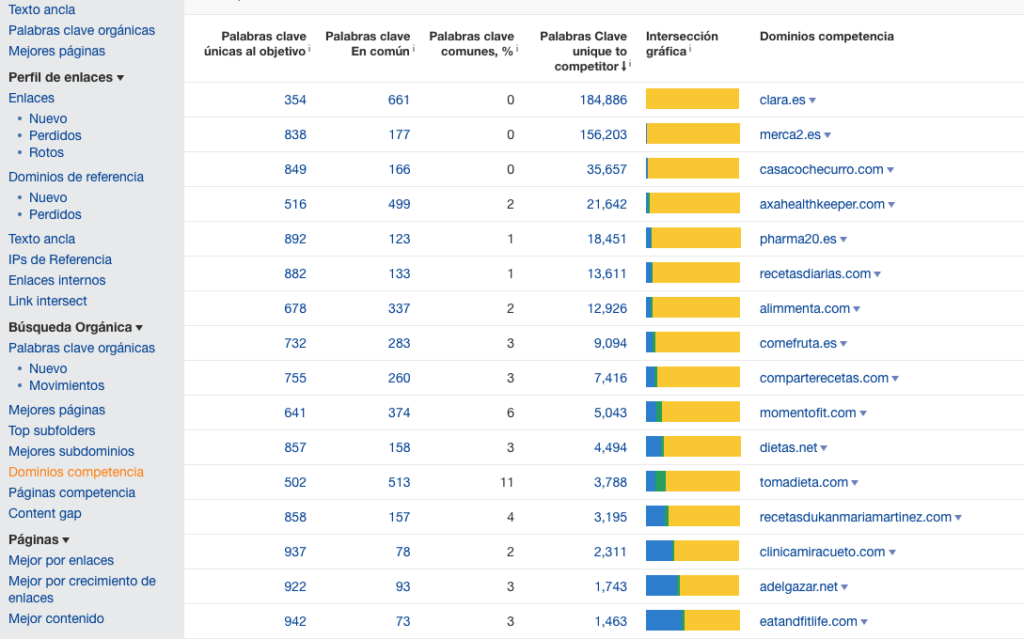Go to Páginas competencia
The image size is (1024, 639).
point(72,493)
